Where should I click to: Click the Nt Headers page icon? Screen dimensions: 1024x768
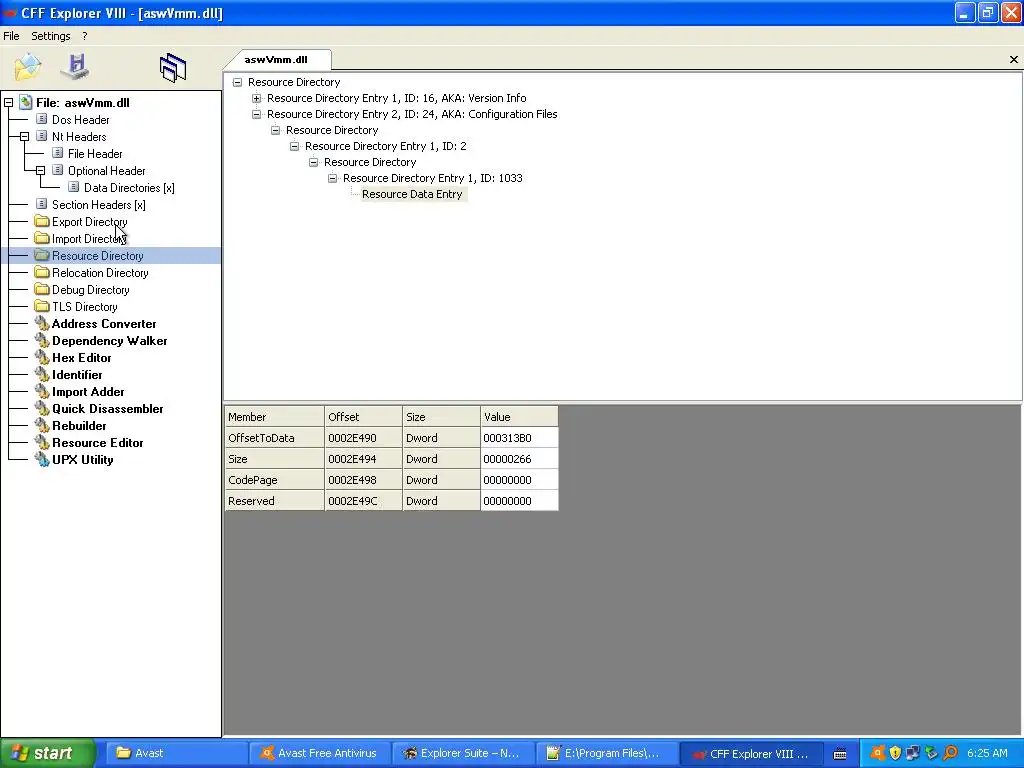[42, 136]
